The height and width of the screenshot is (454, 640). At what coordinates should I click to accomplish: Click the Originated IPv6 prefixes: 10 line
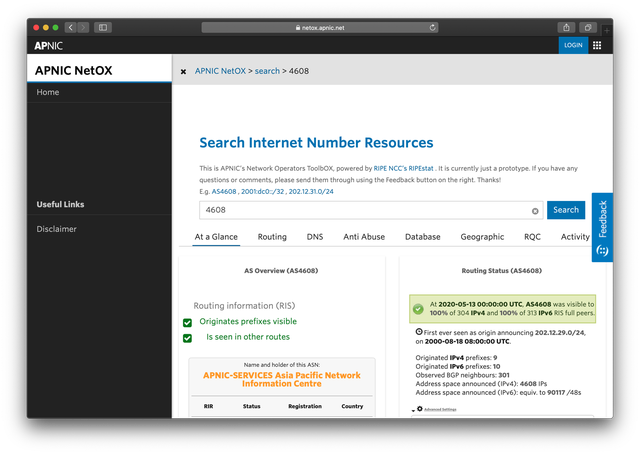tap(458, 366)
